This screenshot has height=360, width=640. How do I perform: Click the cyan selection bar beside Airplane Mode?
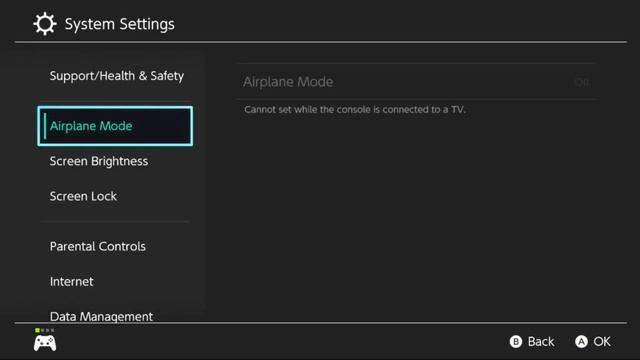[x=45, y=126]
